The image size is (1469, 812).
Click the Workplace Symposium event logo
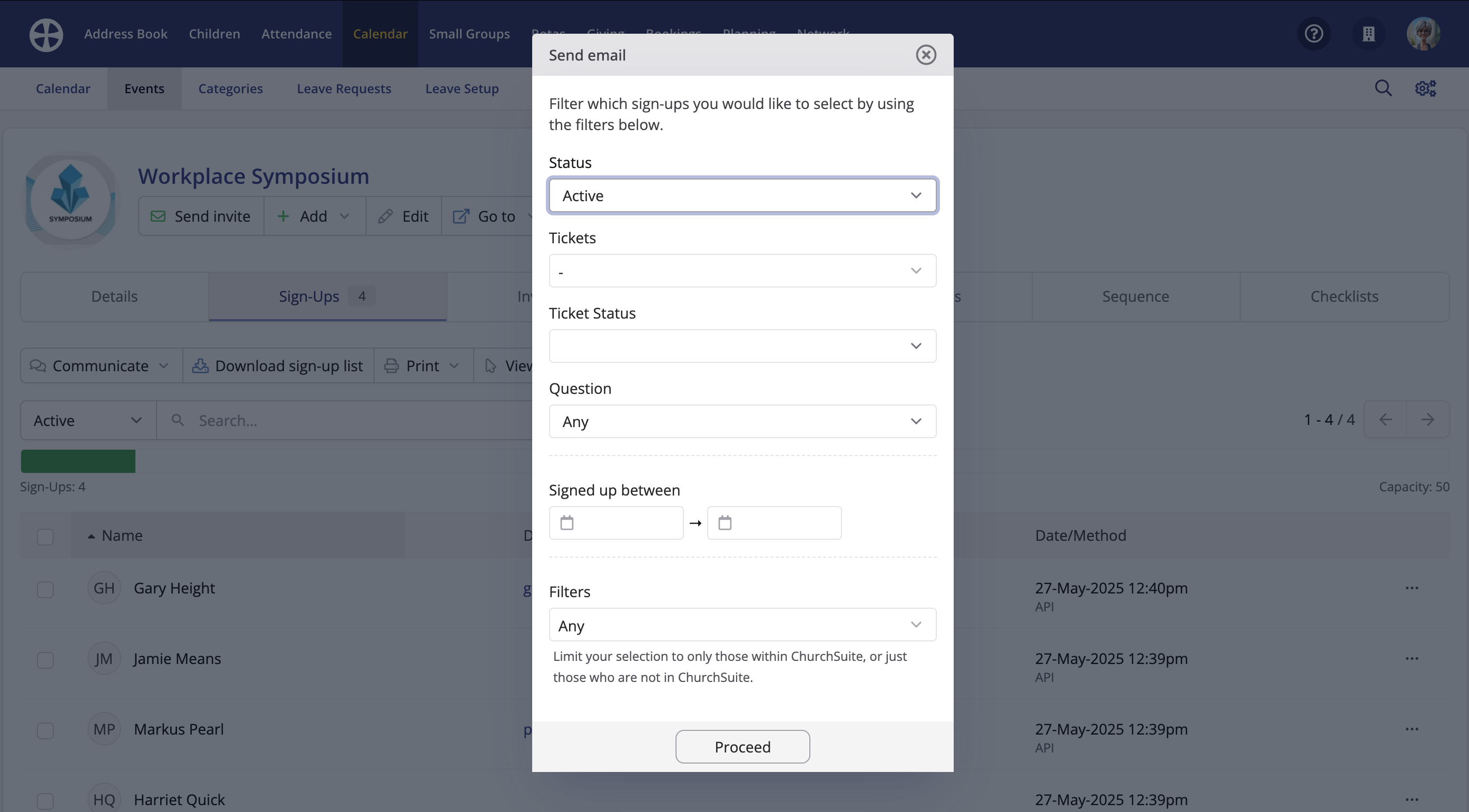click(70, 200)
